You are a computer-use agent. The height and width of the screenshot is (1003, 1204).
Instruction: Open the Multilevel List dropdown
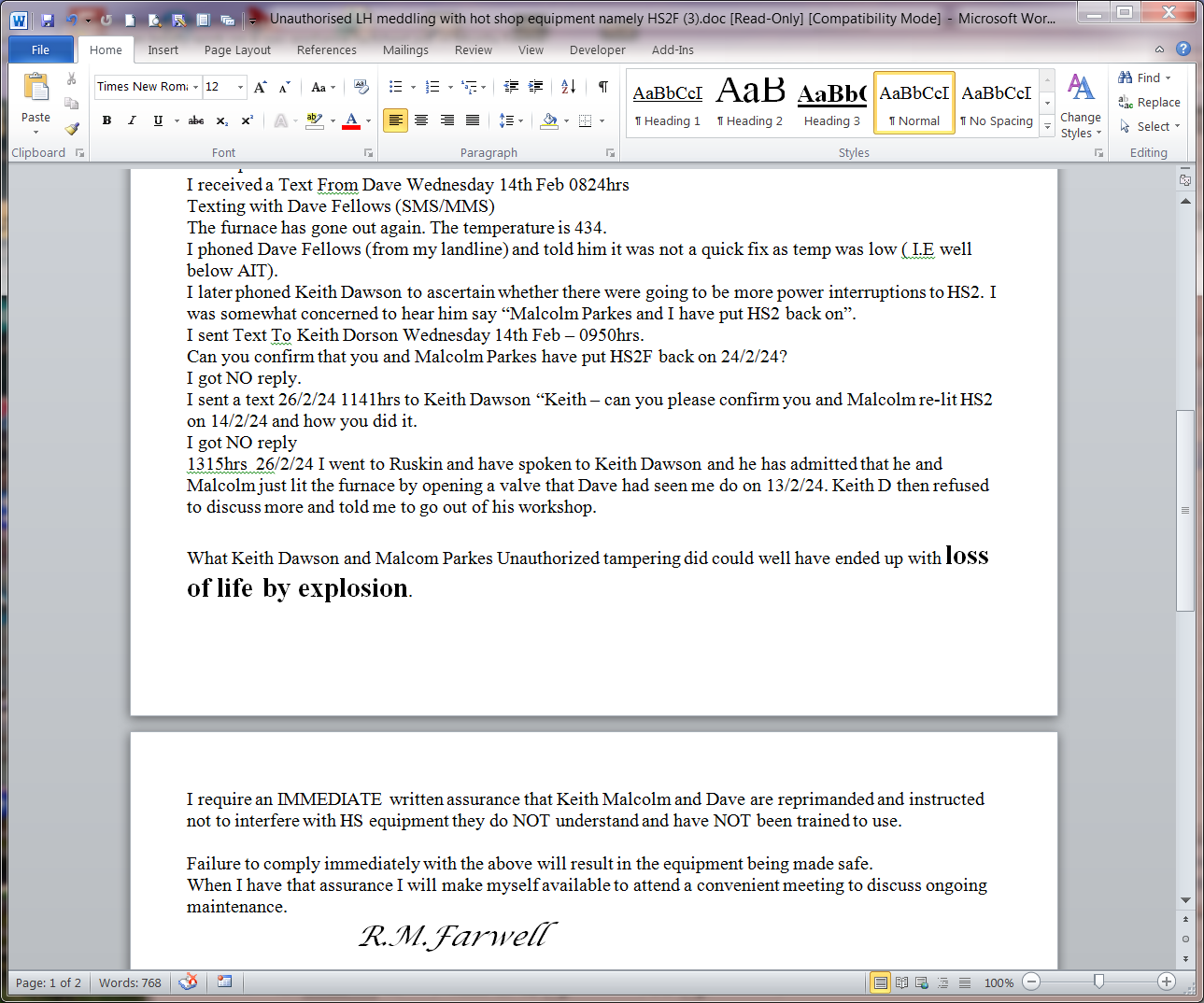[483, 87]
